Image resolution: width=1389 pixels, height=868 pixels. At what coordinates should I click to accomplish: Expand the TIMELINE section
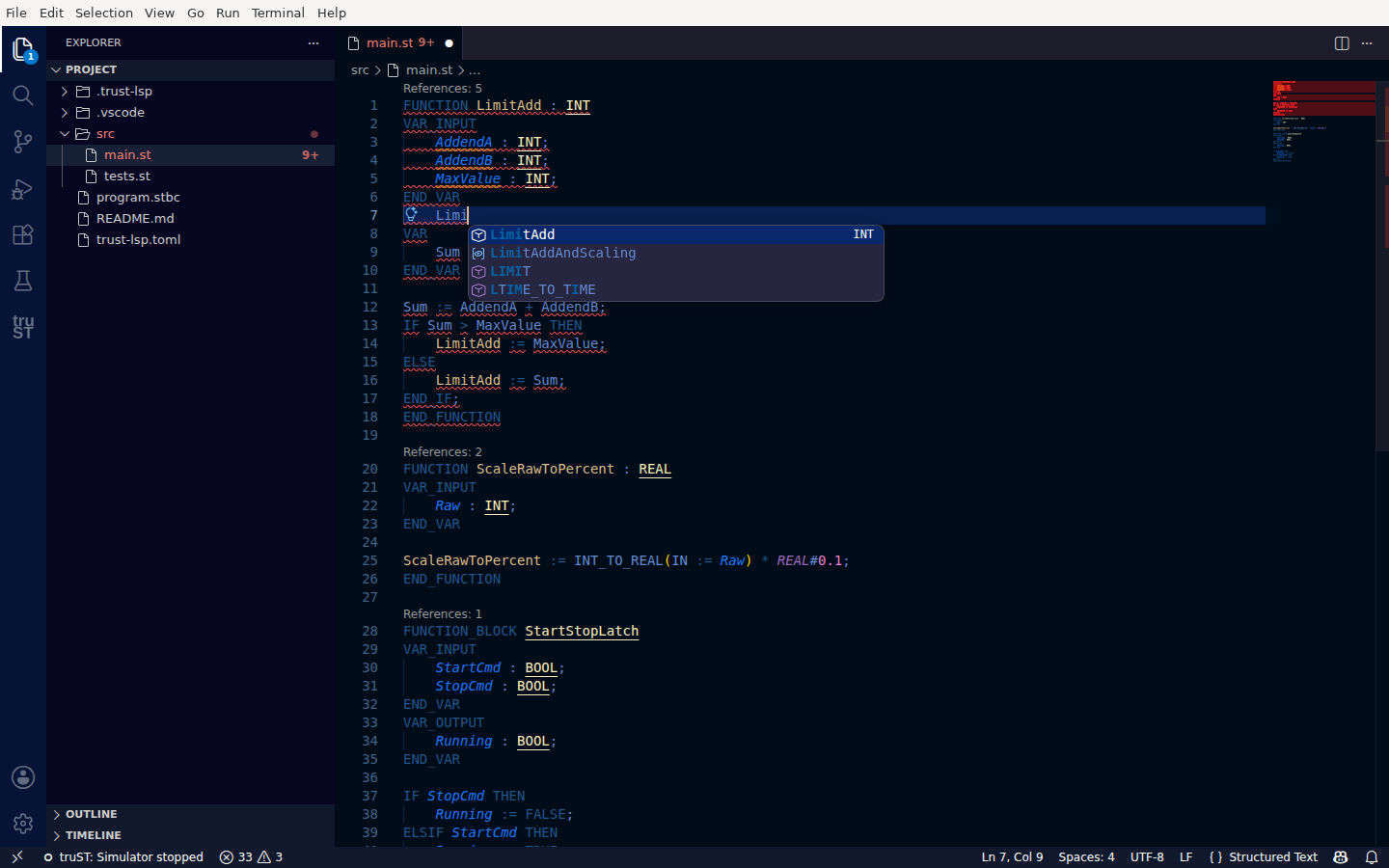(x=190, y=835)
